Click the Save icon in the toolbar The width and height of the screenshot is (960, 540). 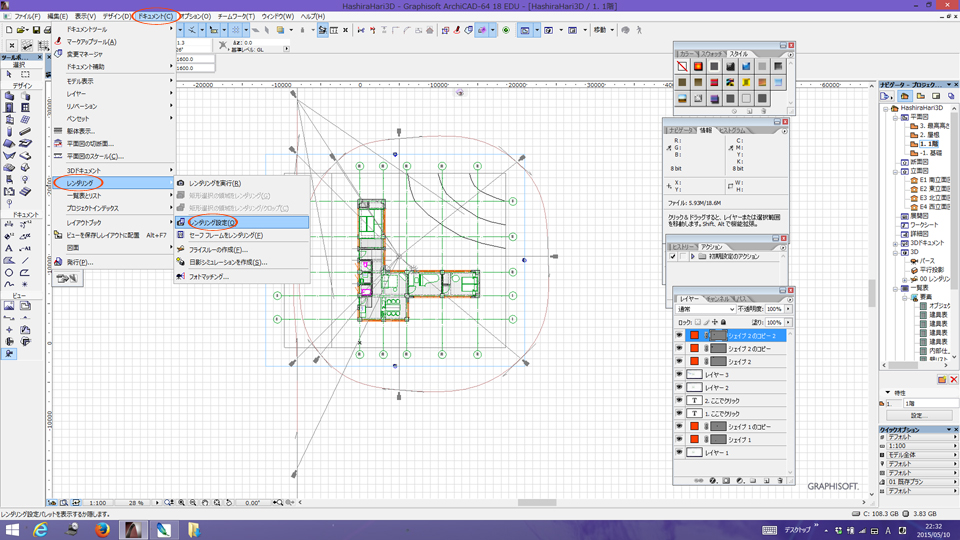(x=36, y=29)
